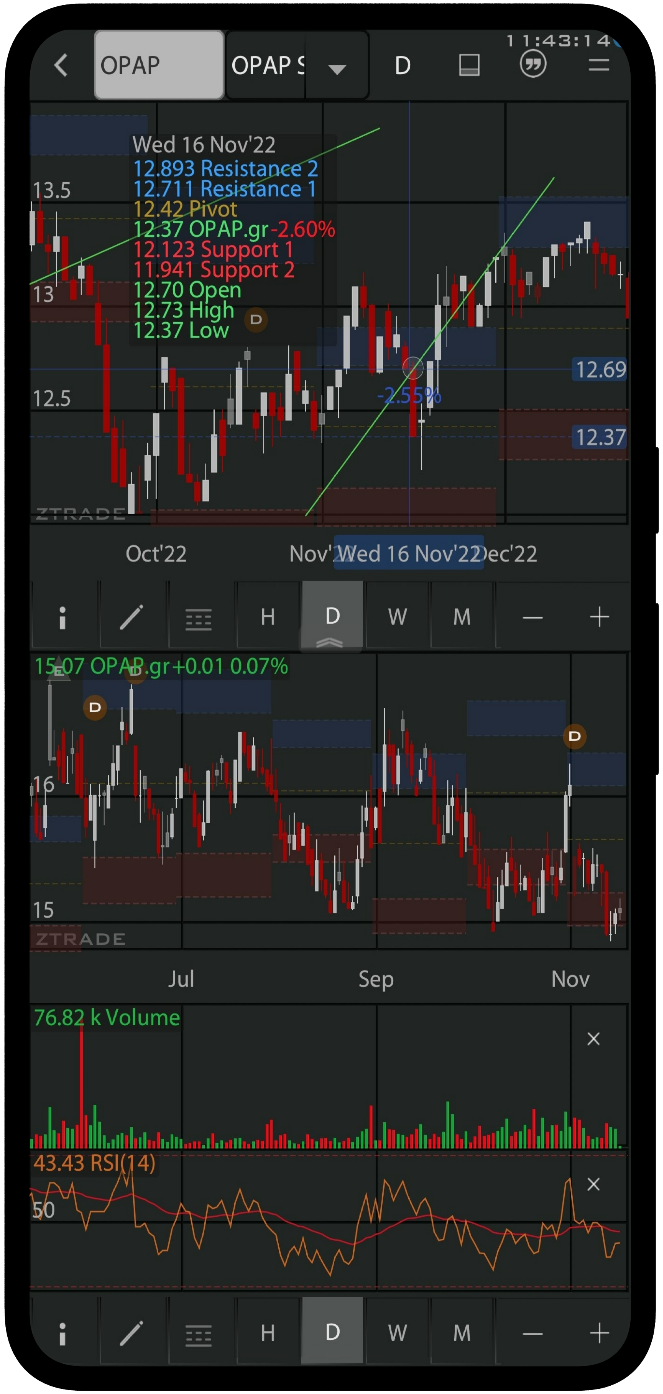This screenshot has height=1394, width=663.
Task: Close the Volume indicator panel
Action: [593, 1039]
